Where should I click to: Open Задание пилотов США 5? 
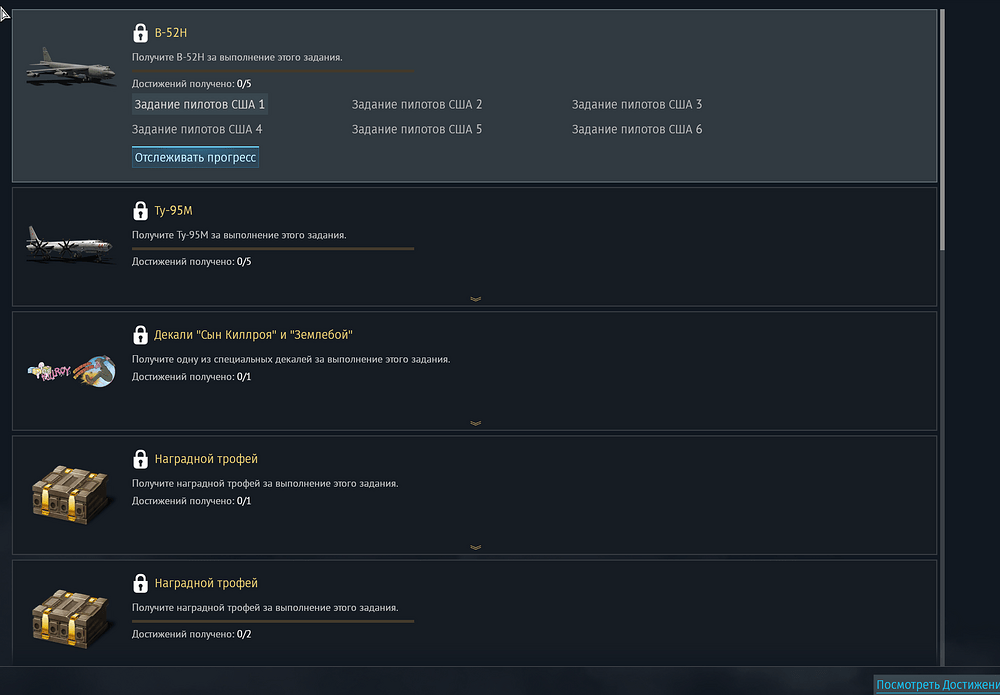417,130
